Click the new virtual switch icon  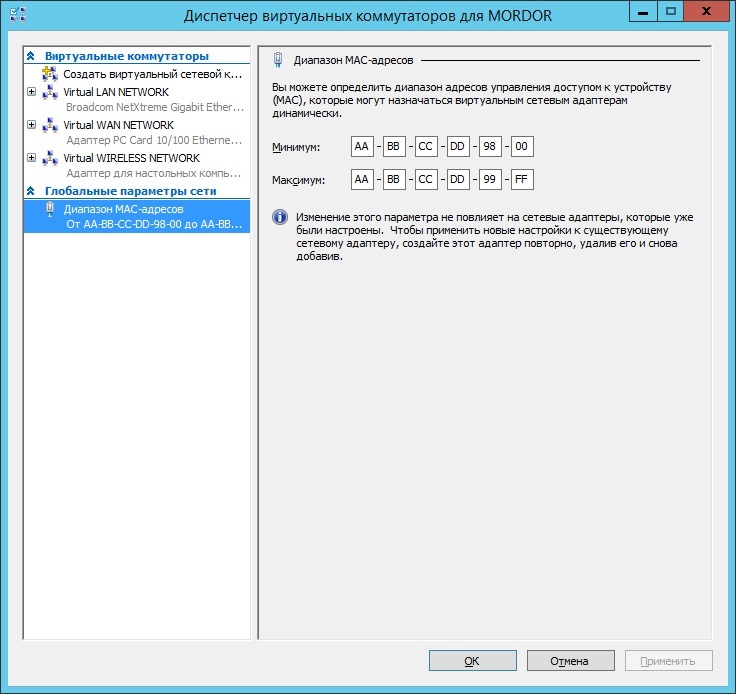50,75
